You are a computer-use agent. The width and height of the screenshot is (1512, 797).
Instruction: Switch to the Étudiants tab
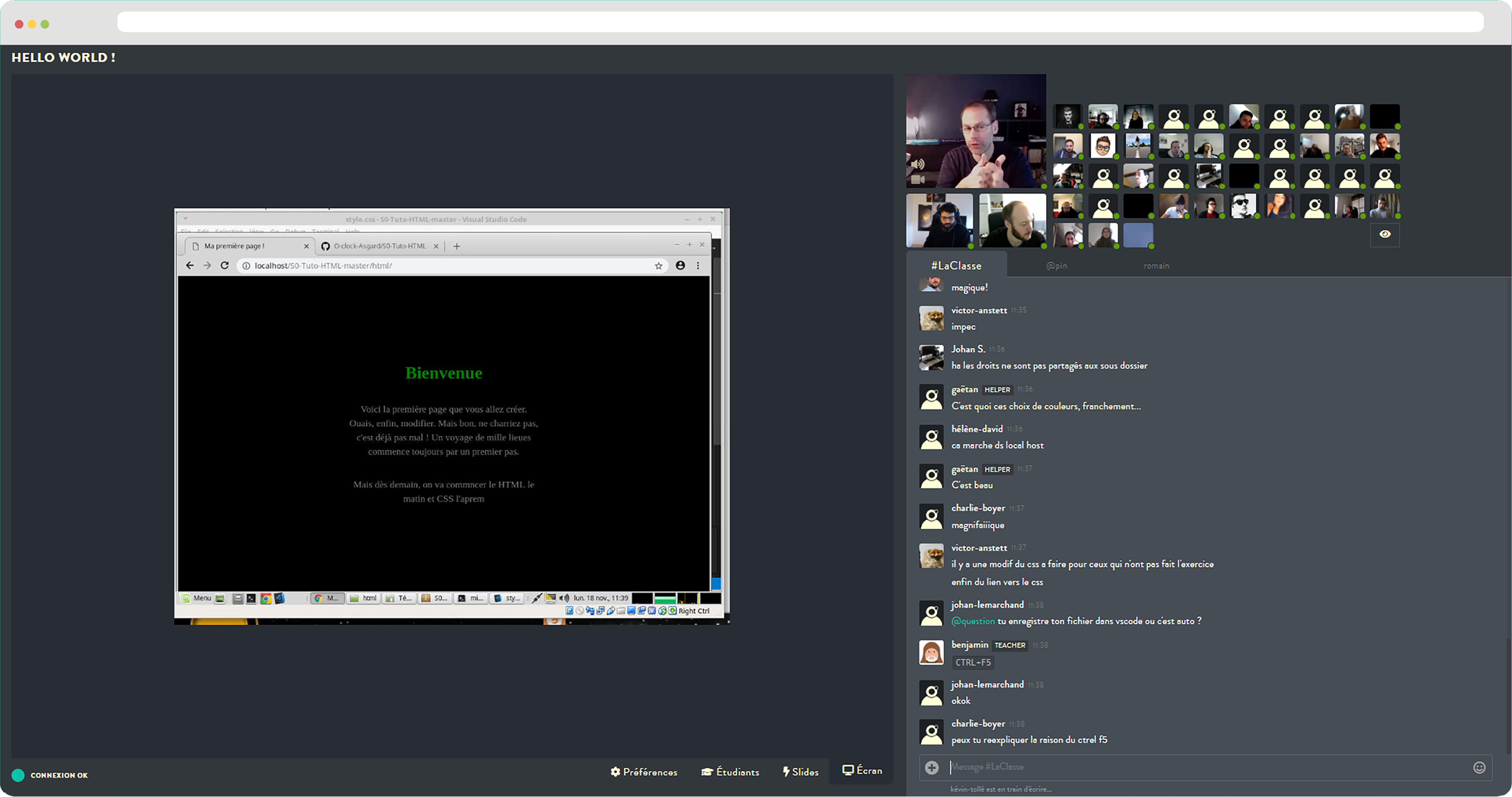pos(730,772)
